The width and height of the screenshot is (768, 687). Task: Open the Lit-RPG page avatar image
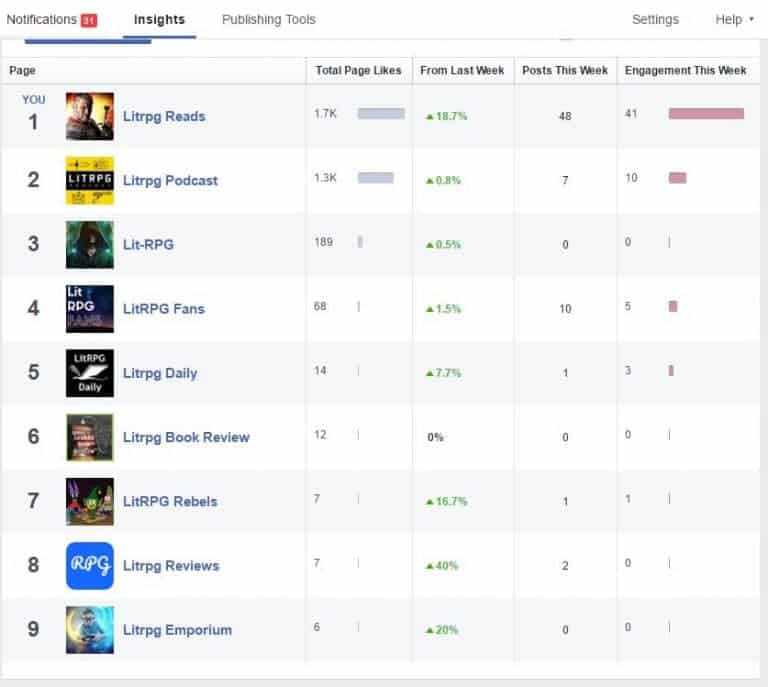click(x=89, y=244)
